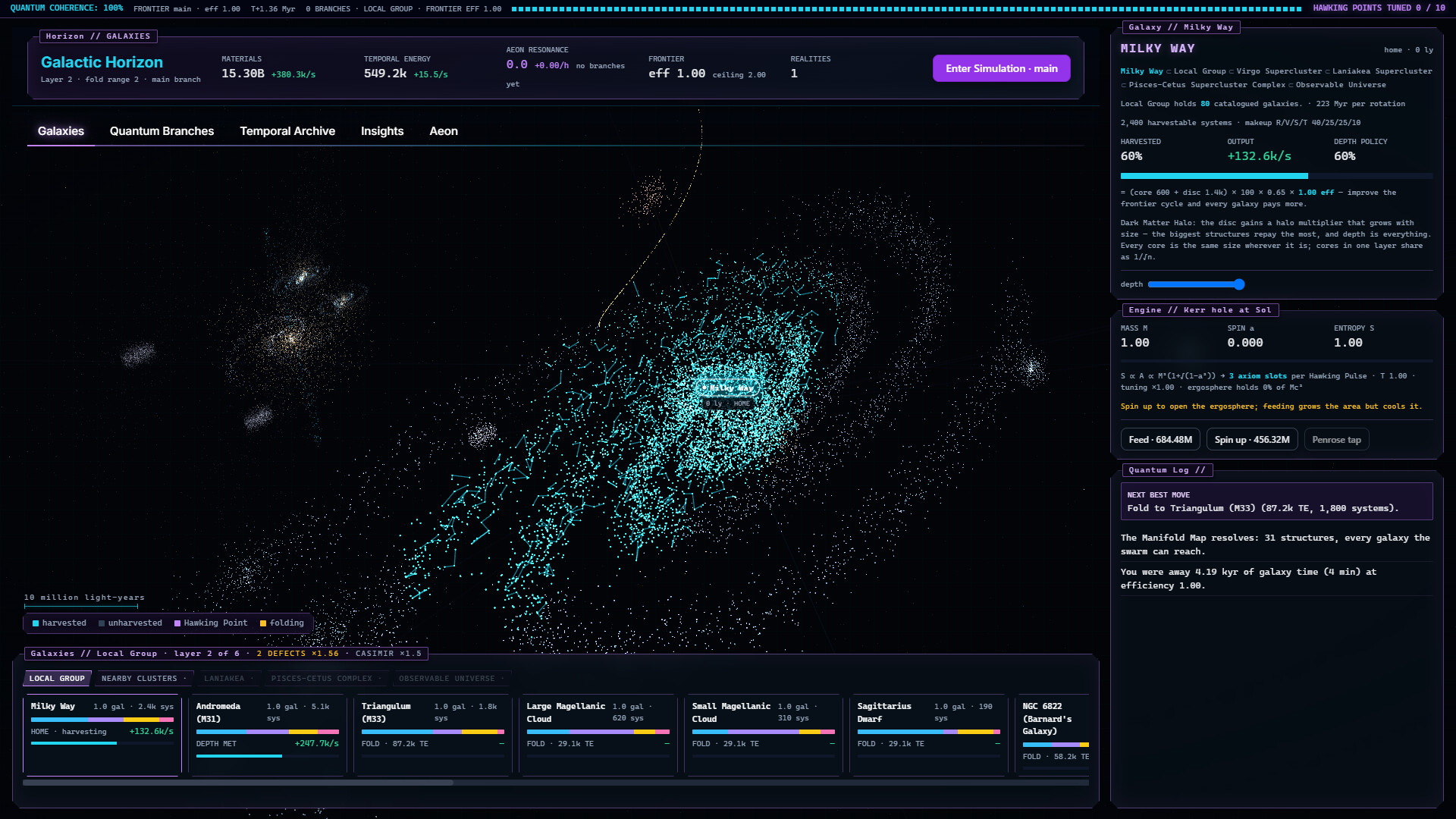
Task: Click the Observable Universe breadcrumb link
Action: click(1341, 85)
